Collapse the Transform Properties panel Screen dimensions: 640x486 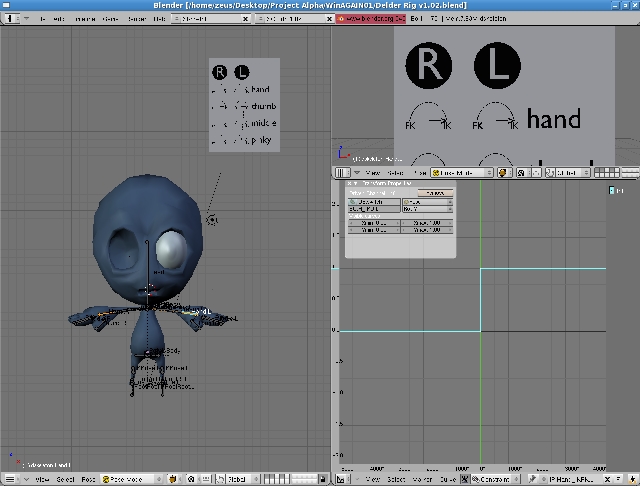tap(356, 184)
